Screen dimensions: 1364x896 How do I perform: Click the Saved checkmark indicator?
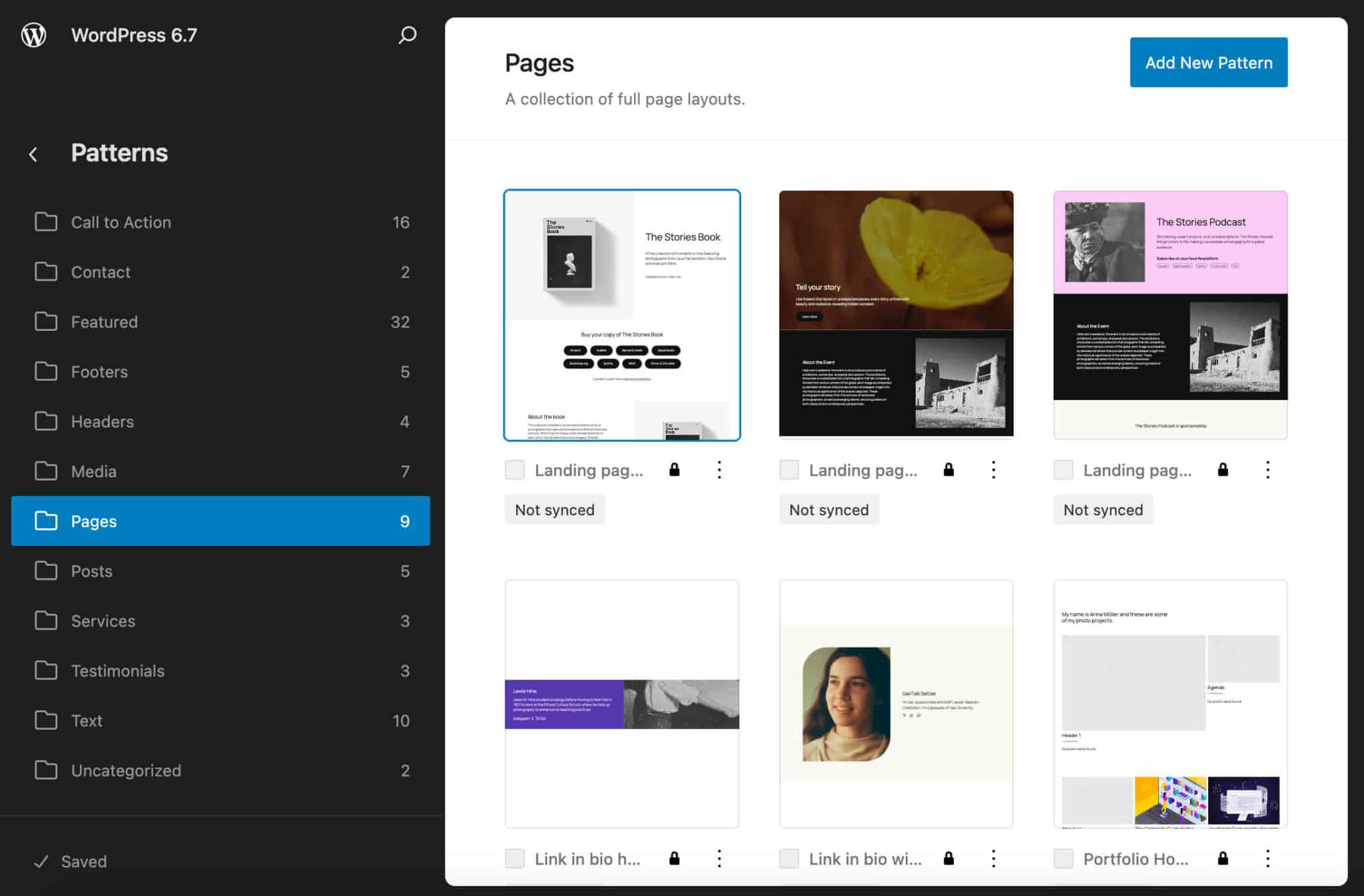[x=41, y=861]
